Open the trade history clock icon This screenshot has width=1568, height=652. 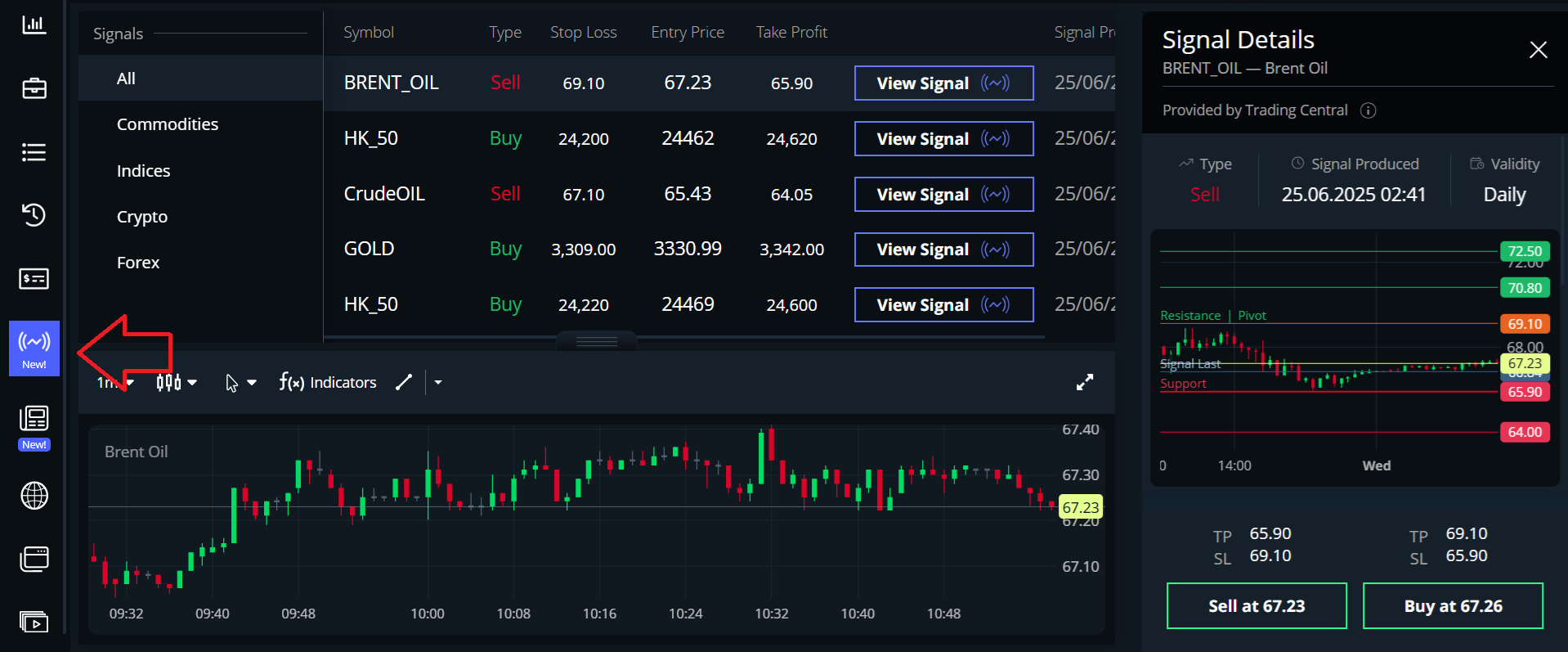pos(34,215)
